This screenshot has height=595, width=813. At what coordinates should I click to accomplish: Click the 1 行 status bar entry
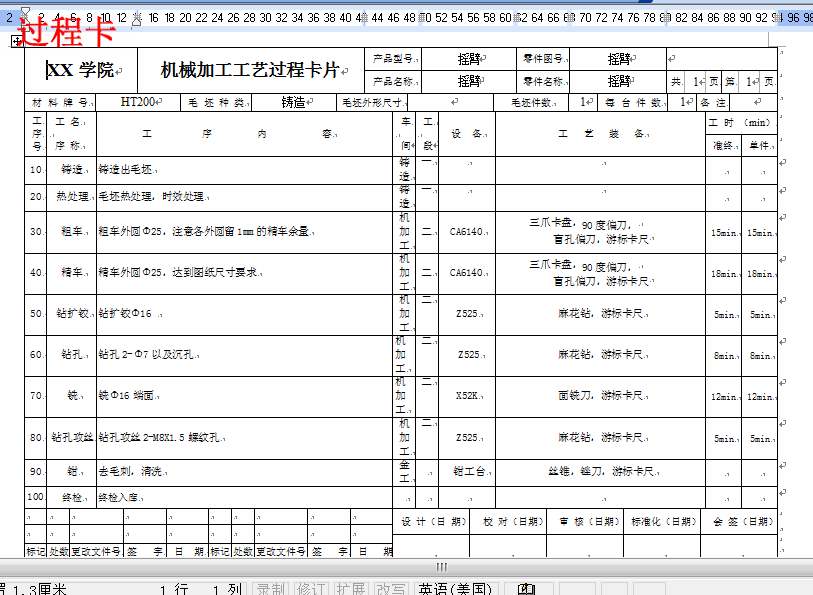[174, 589]
